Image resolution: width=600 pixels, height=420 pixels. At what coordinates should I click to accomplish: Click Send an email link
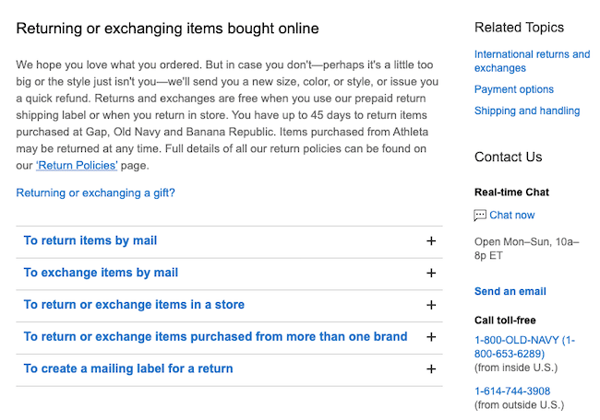510,292
